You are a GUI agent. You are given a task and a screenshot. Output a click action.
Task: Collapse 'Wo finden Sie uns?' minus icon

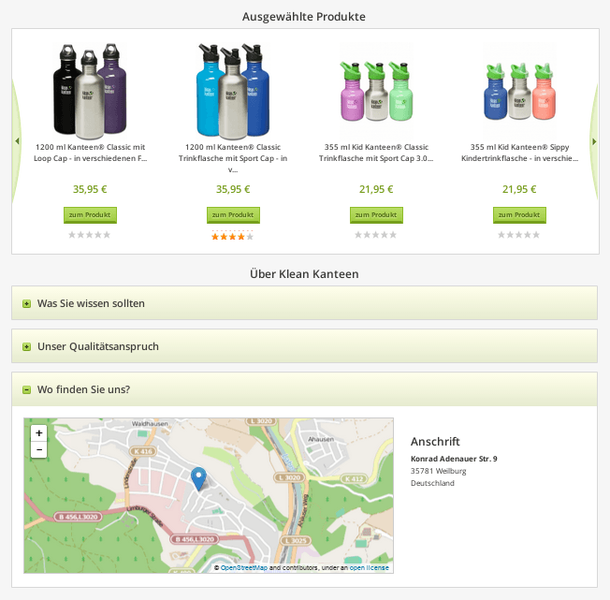(26, 389)
